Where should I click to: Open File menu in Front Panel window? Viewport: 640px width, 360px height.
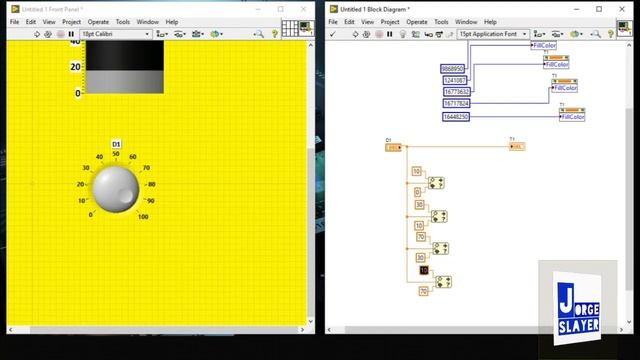click(14, 22)
